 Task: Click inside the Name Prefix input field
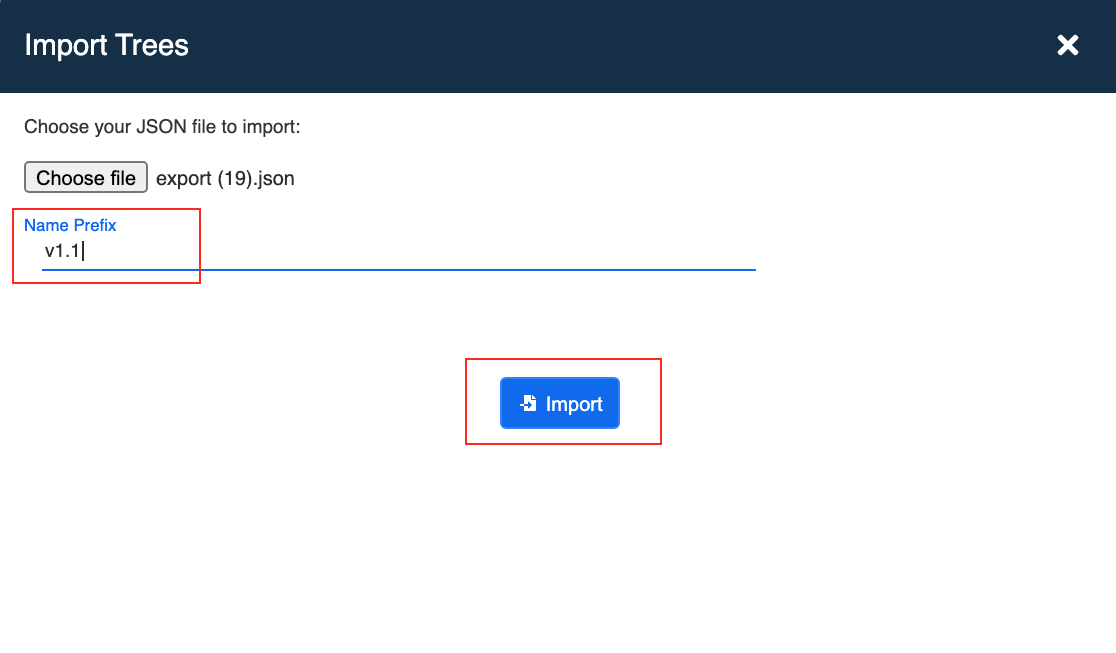tap(300, 251)
